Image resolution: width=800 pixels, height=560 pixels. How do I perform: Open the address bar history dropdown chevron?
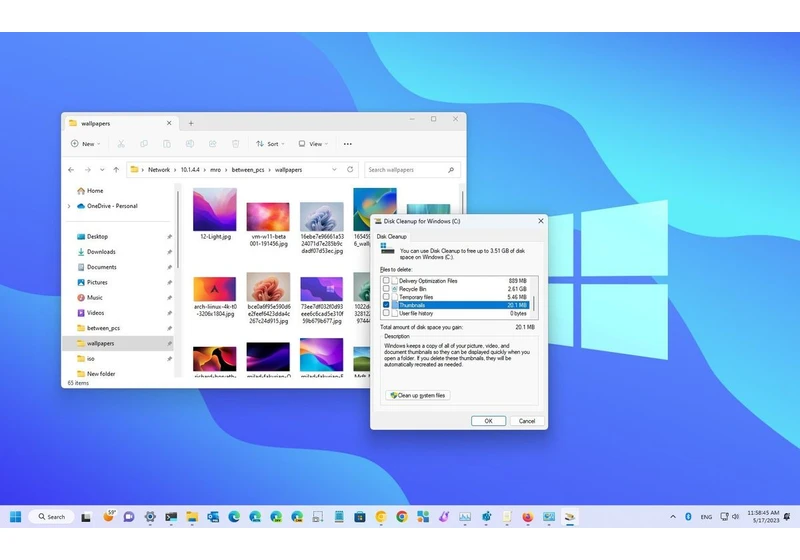(334, 169)
